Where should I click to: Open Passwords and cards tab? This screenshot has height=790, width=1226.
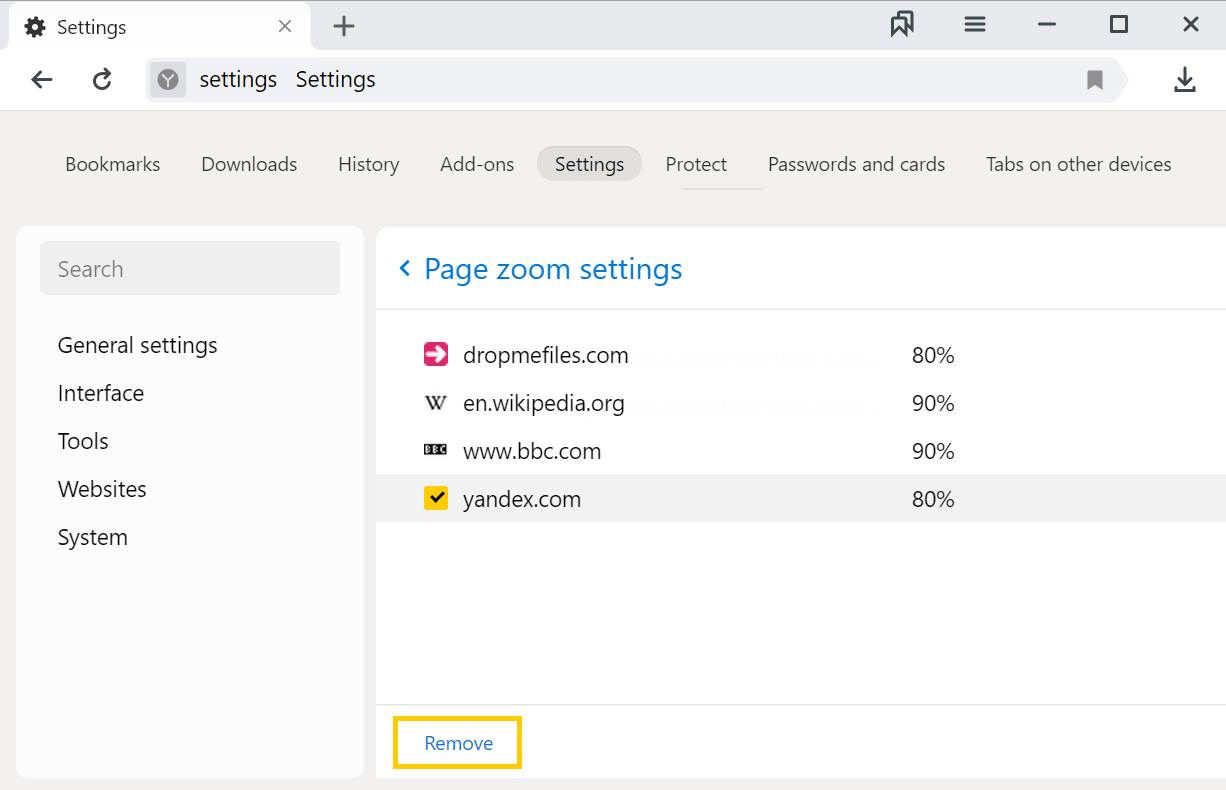(857, 164)
